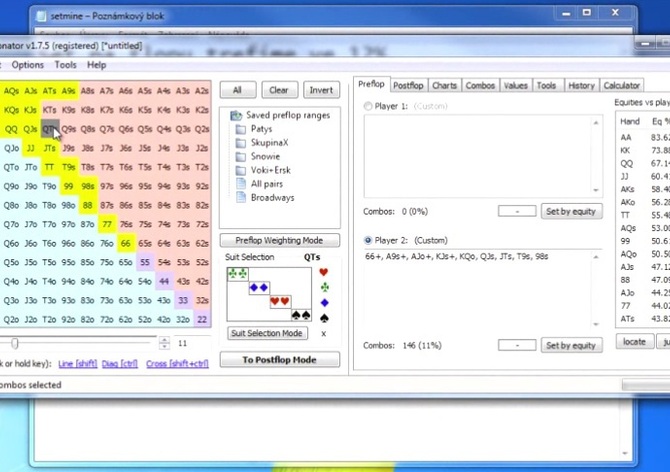Open the Values tab
Screen dimensions: 670x472
tap(516, 85)
